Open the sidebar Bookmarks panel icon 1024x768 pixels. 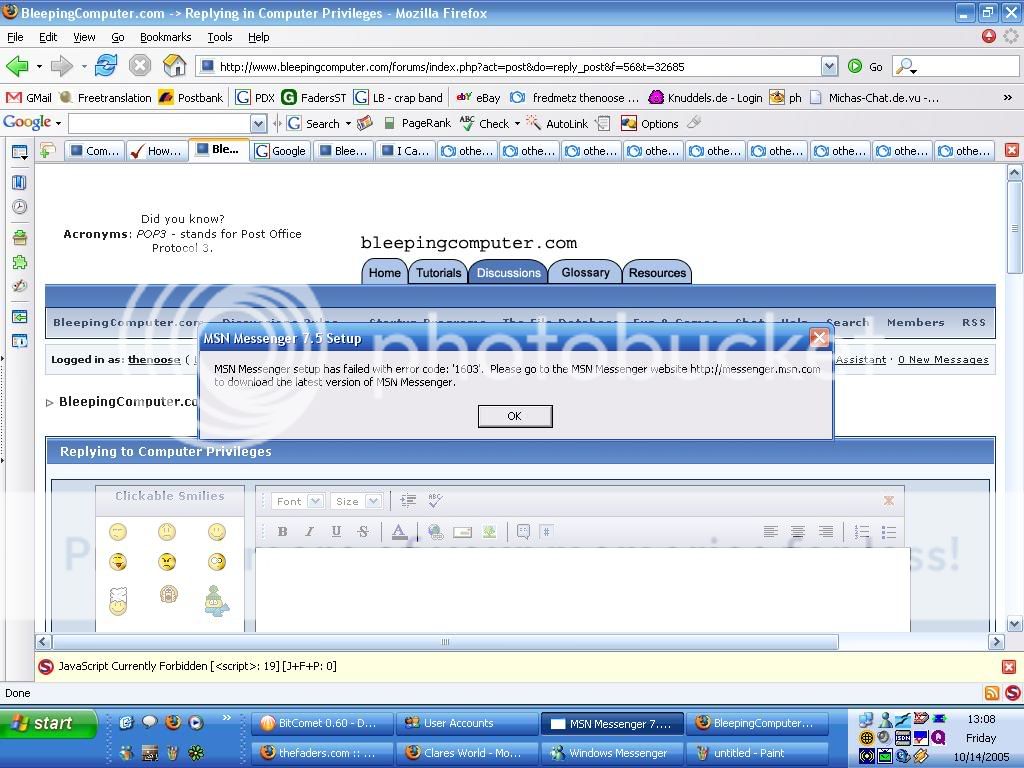tap(20, 182)
